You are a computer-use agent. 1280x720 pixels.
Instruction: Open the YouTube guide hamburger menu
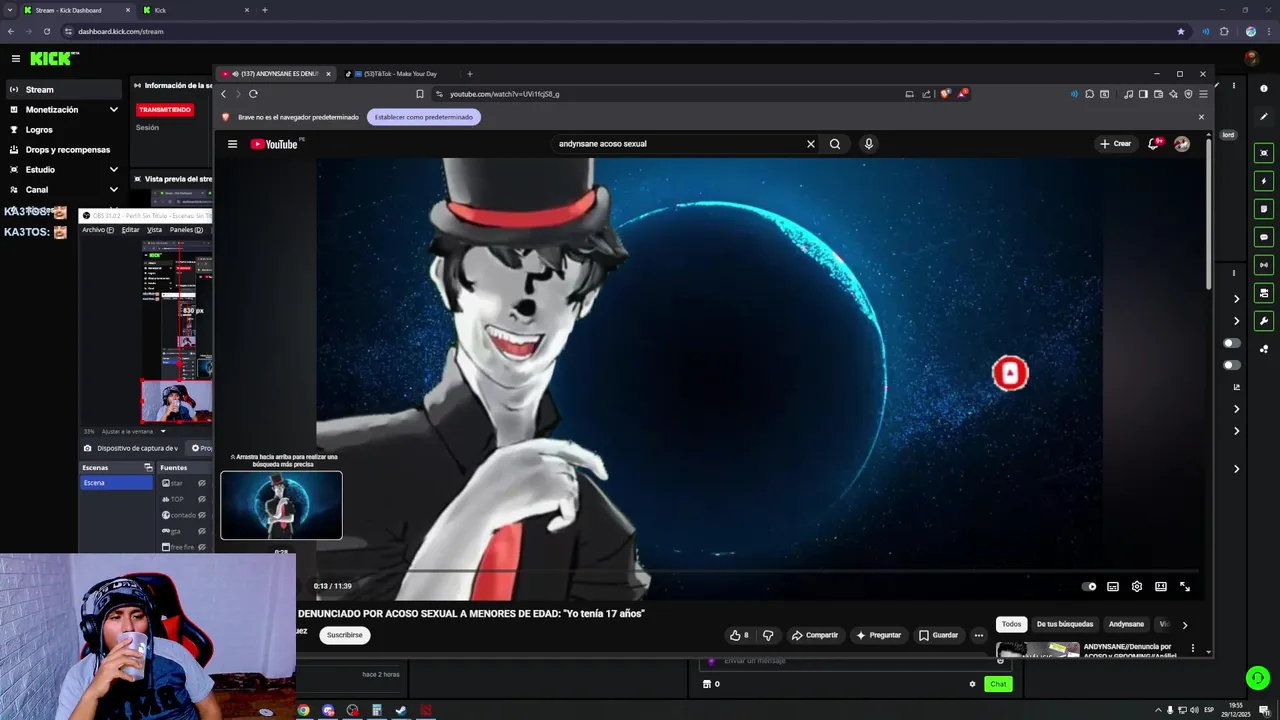(232, 144)
